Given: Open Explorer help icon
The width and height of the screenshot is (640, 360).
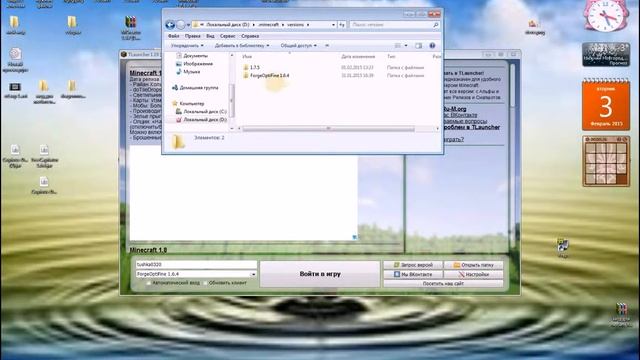Looking at the screenshot, I should coord(432,46).
